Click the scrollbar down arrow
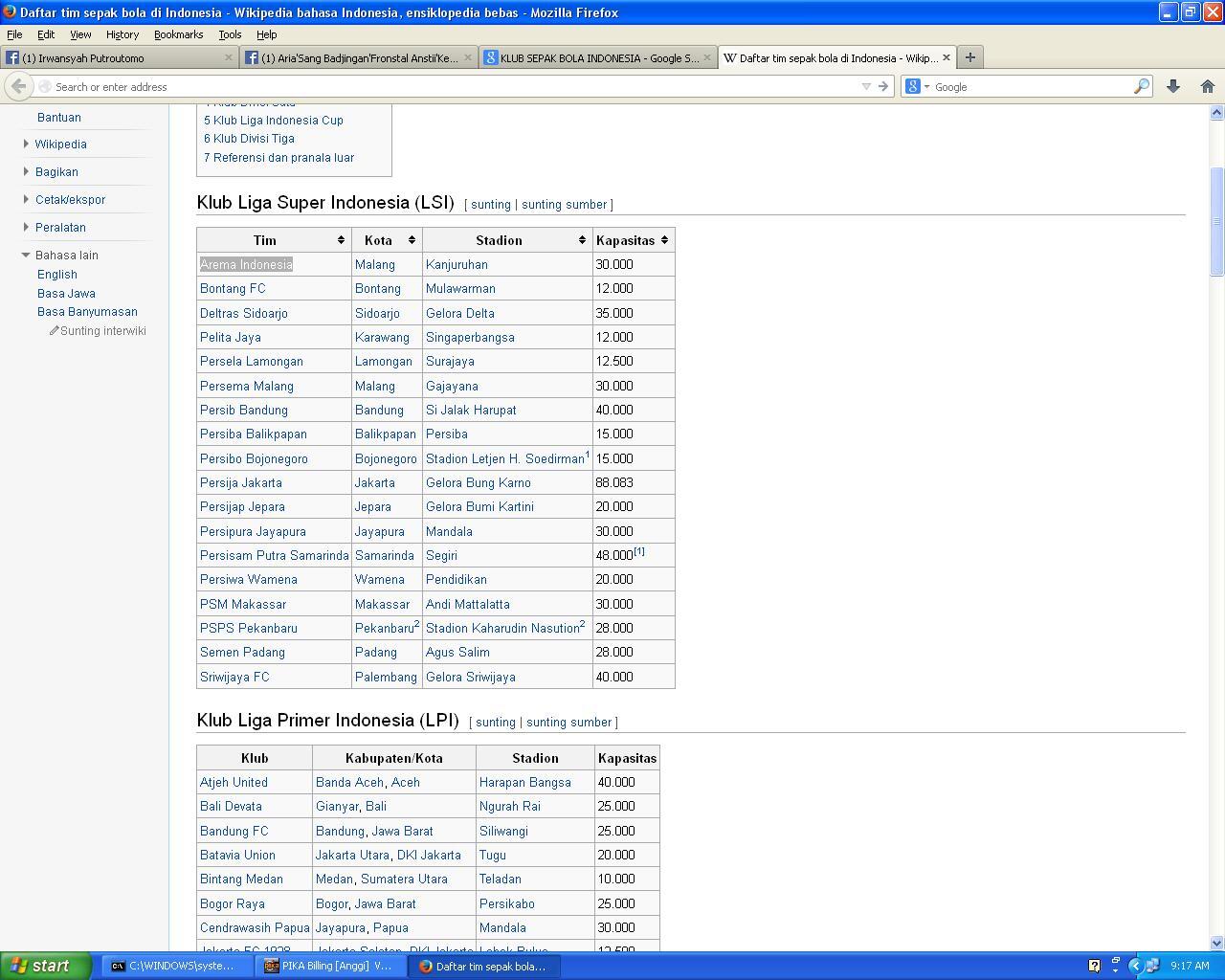Image resolution: width=1225 pixels, height=980 pixels. point(1217,943)
